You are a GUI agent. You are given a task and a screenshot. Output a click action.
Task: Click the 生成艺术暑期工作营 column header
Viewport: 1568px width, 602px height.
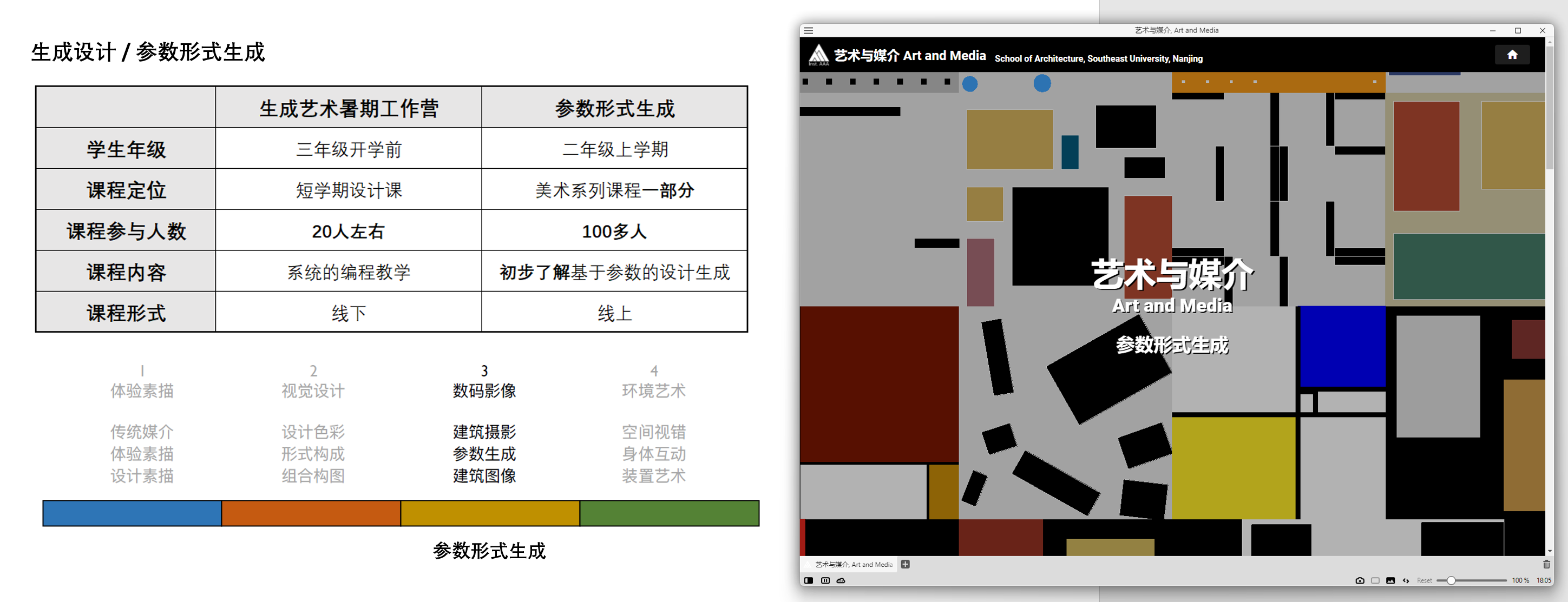349,108
